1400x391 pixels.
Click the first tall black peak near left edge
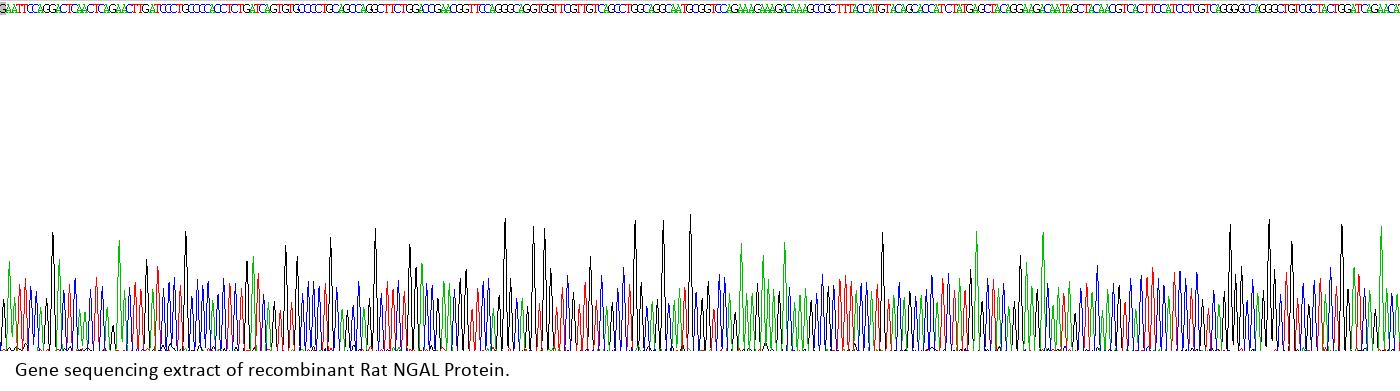[x=52, y=290]
